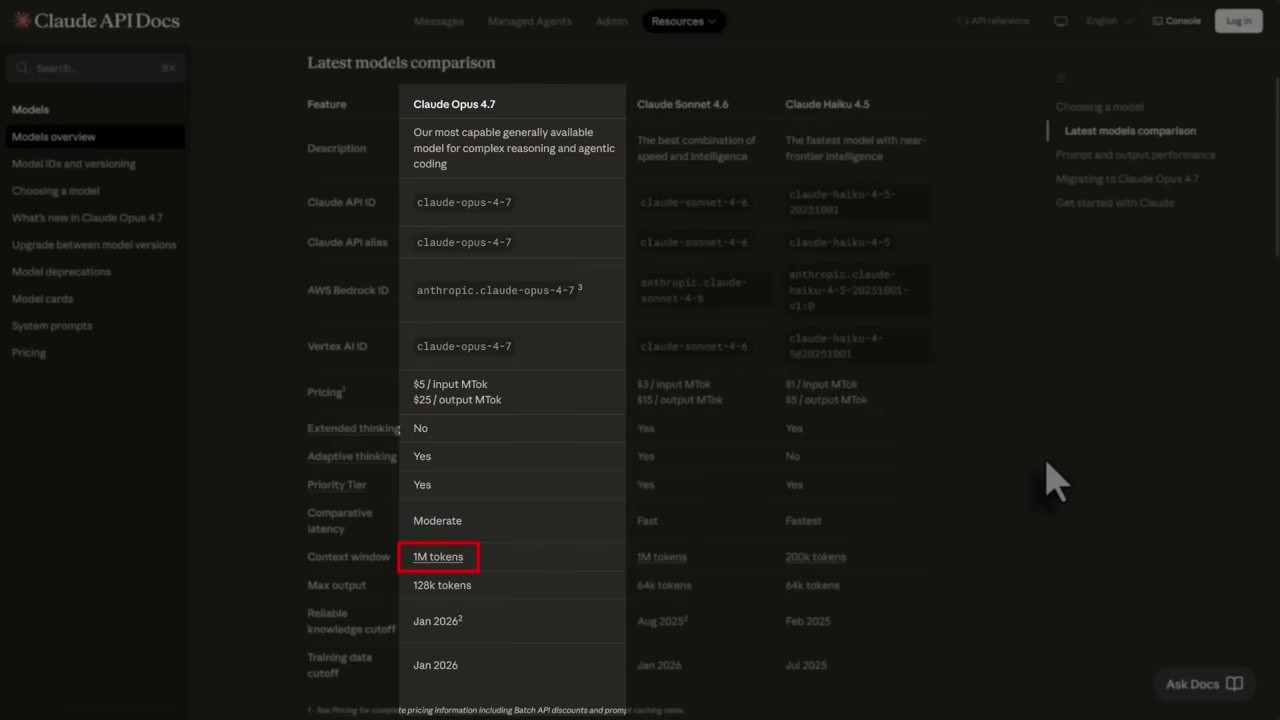Open What's new in Claude Opus 4.7

87,218
